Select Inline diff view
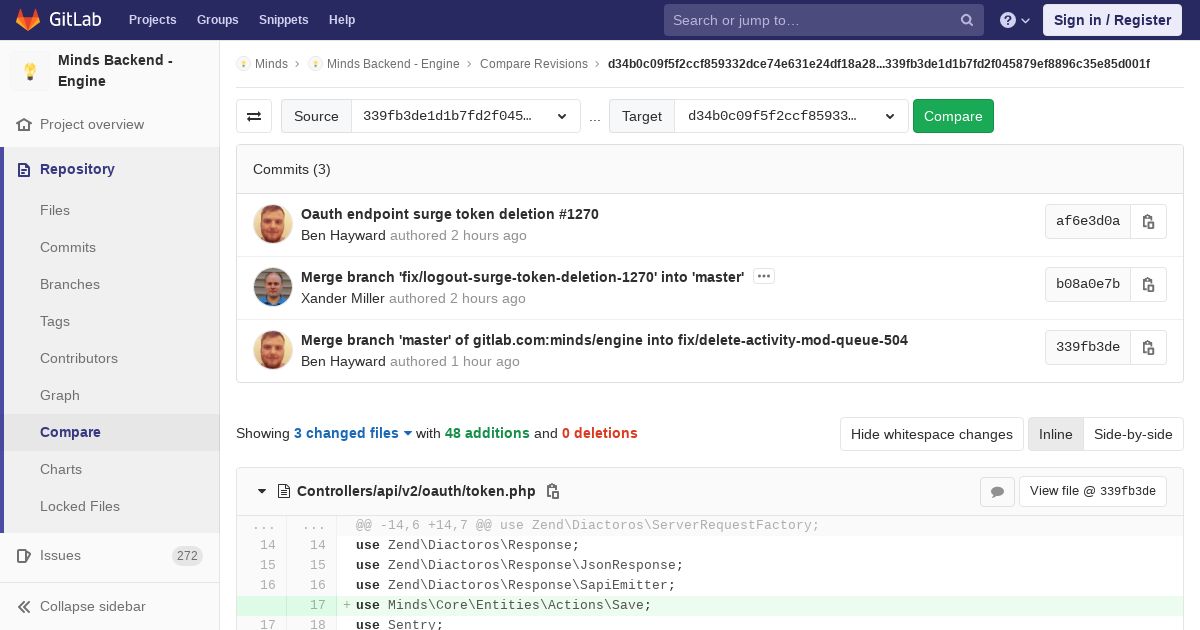This screenshot has width=1200, height=630. point(1055,434)
